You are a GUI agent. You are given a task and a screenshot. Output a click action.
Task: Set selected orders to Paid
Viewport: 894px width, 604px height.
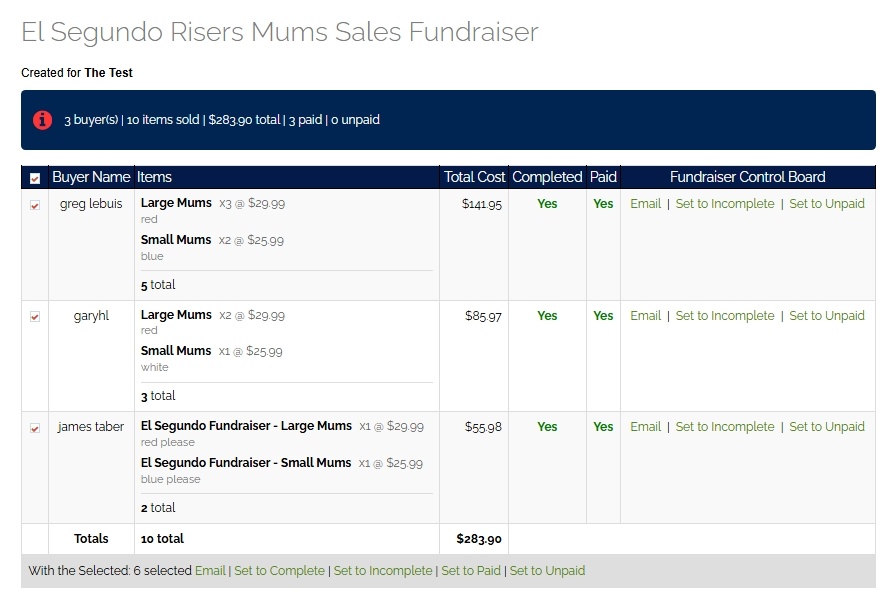pyautogui.click(x=471, y=570)
